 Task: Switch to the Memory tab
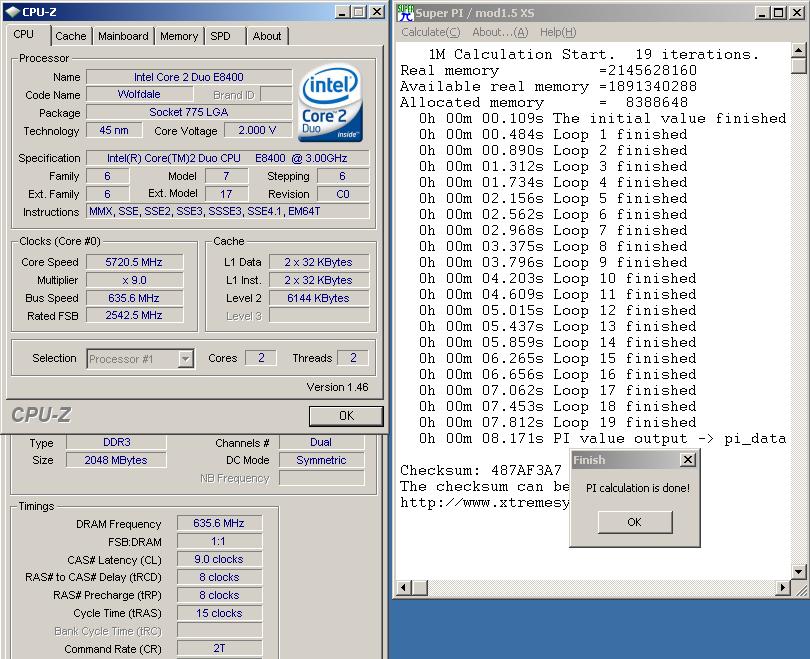179,36
